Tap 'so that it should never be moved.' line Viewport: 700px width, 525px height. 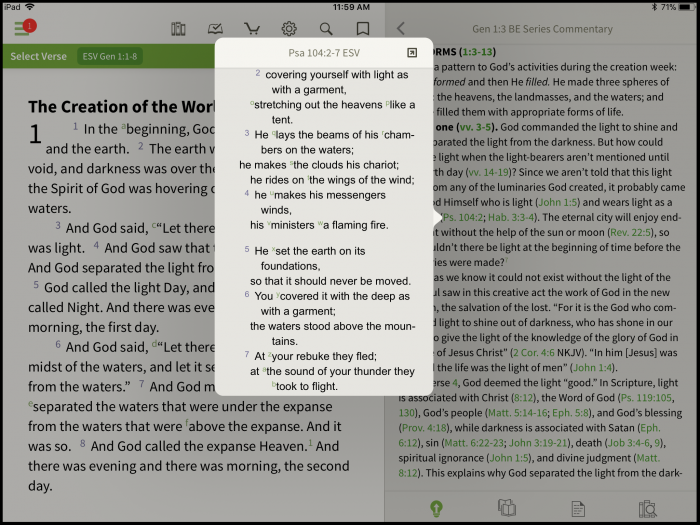(x=330, y=281)
